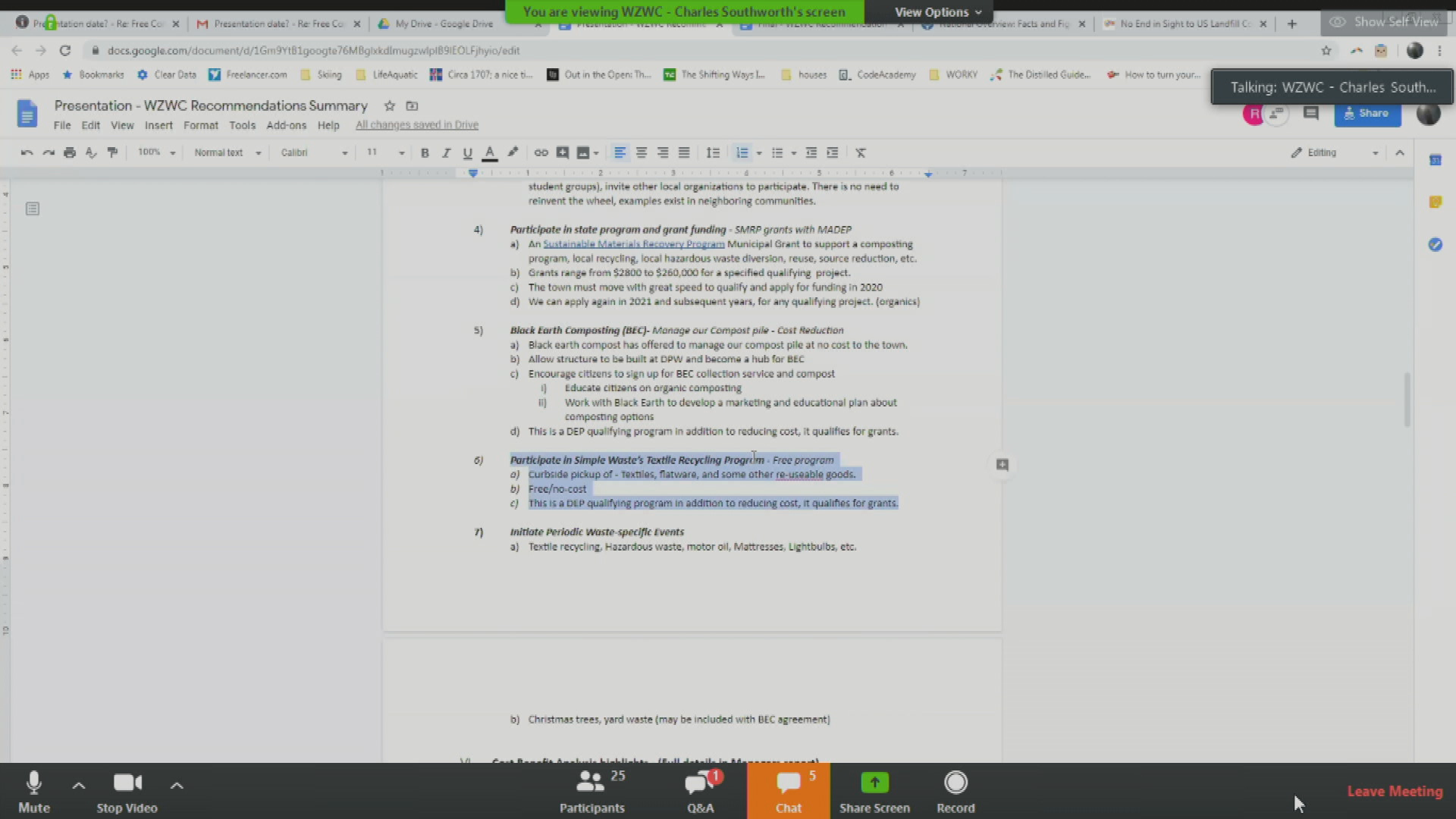Toggle Bold formatting

(425, 152)
